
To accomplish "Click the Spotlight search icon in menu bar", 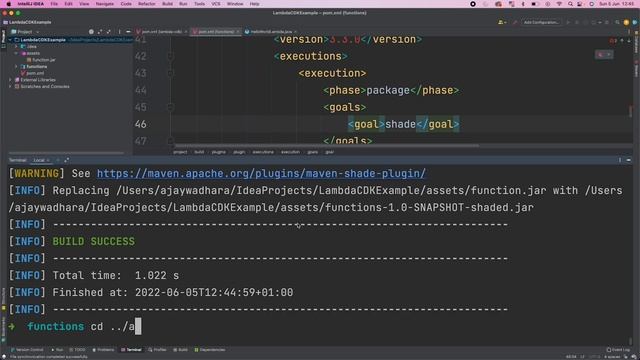I will point(570,4).
